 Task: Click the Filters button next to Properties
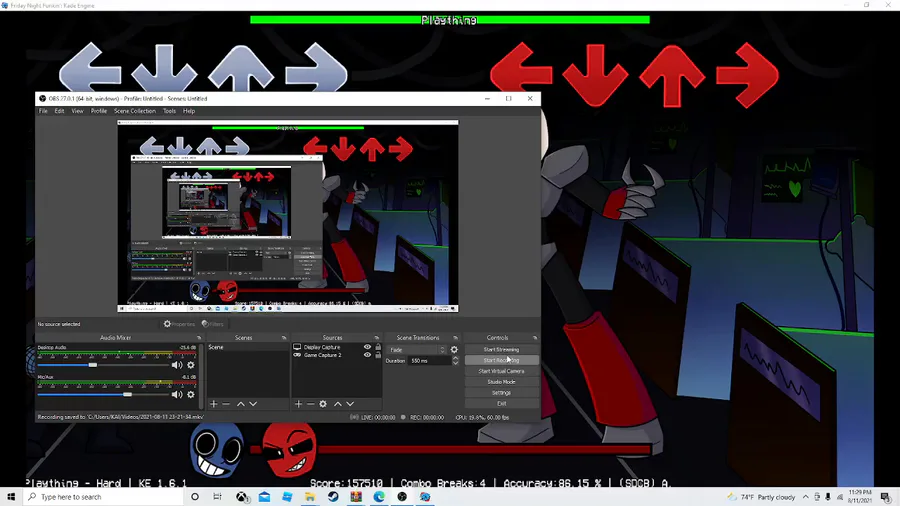tap(213, 324)
